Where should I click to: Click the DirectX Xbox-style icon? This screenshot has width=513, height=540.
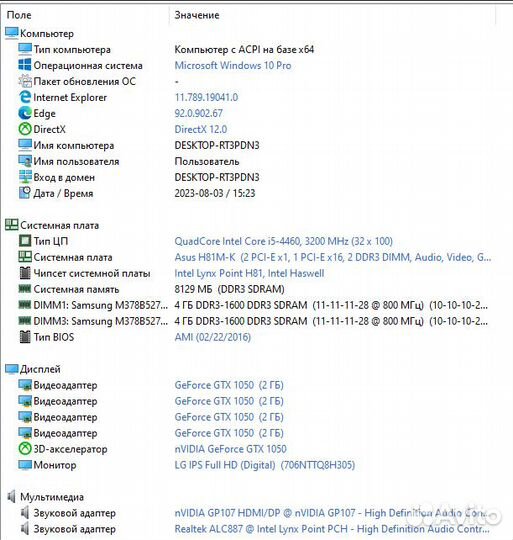[x=25, y=129]
